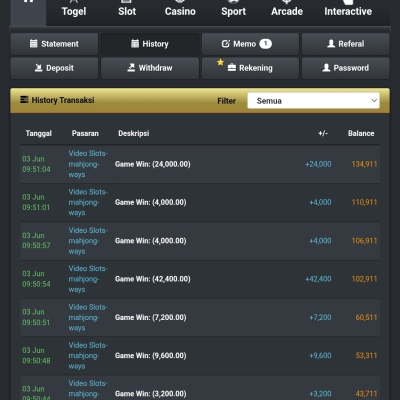Click the Deposit download icon

point(39,68)
